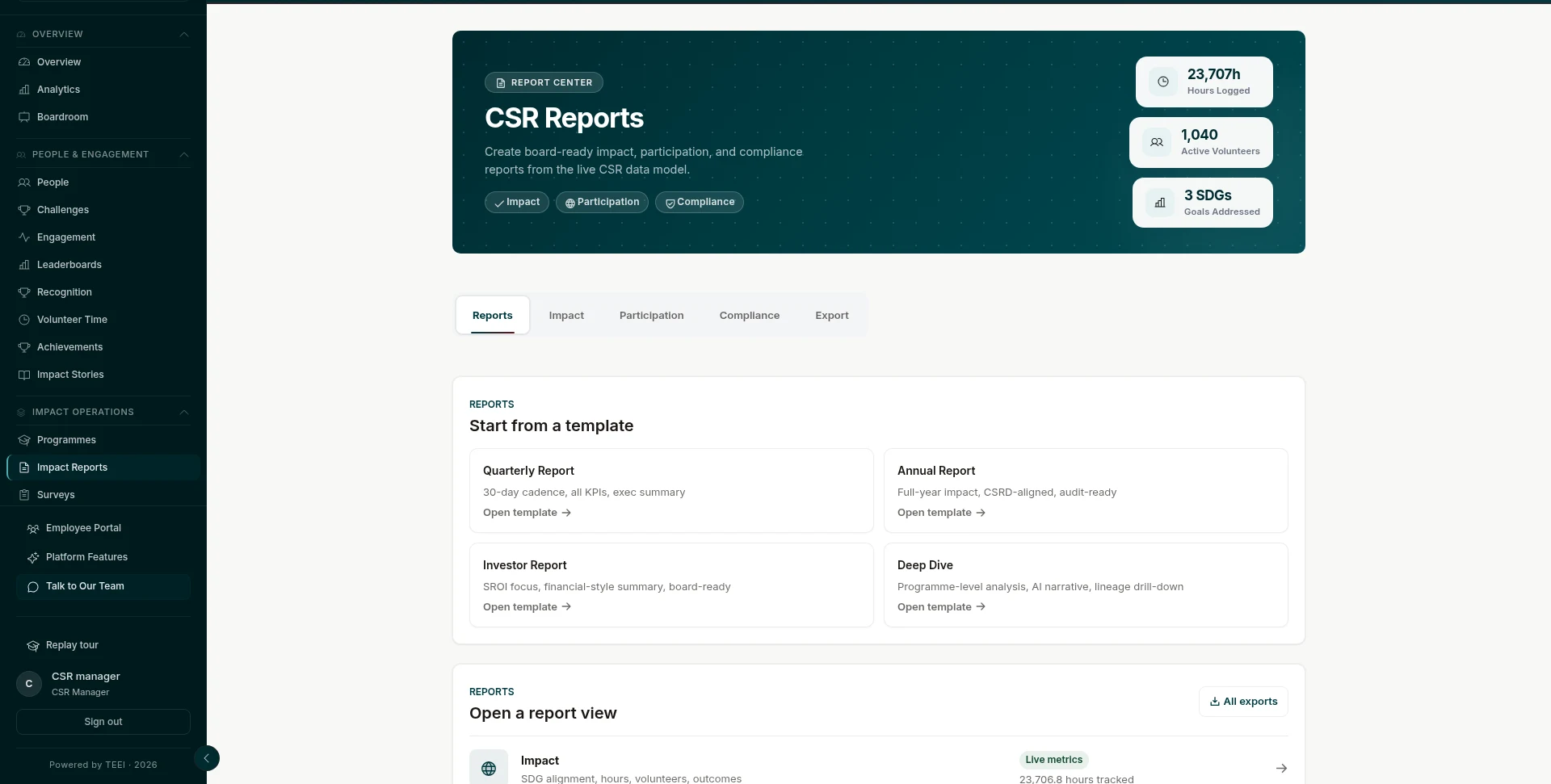
Task: Click Talk to Our Team
Action: coord(103,587)
